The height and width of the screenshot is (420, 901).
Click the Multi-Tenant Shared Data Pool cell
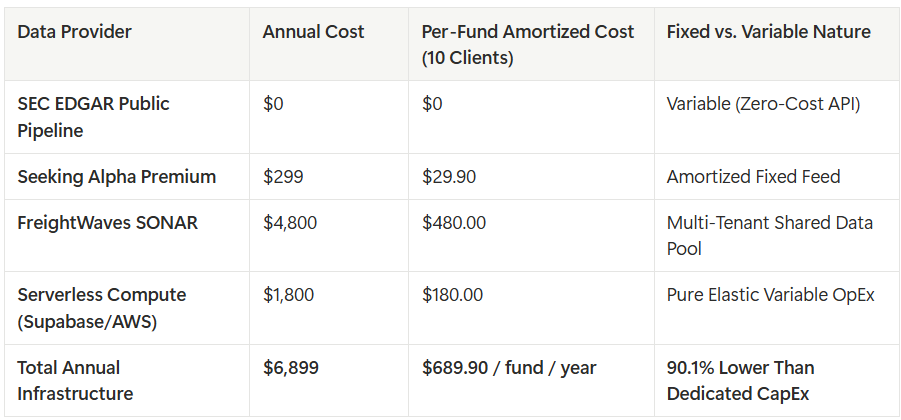(x=770, y=236)
